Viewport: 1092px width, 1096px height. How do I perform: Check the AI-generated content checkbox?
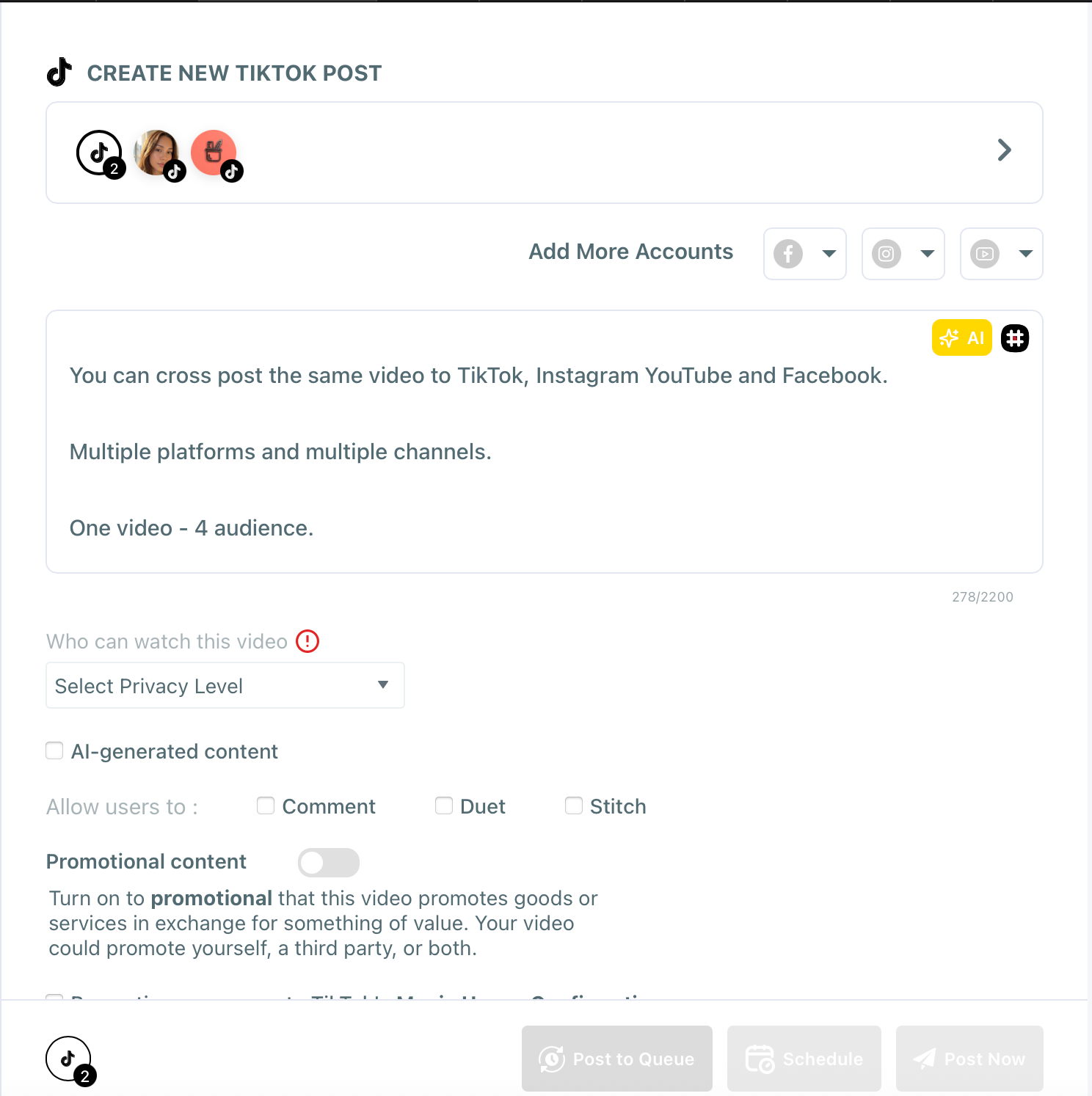tap(54, 750)
